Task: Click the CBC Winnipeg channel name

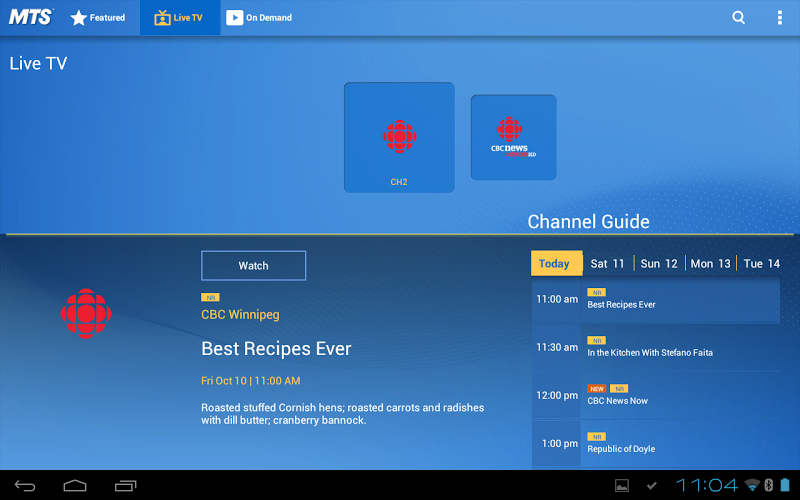Action: tap(240, 315)
